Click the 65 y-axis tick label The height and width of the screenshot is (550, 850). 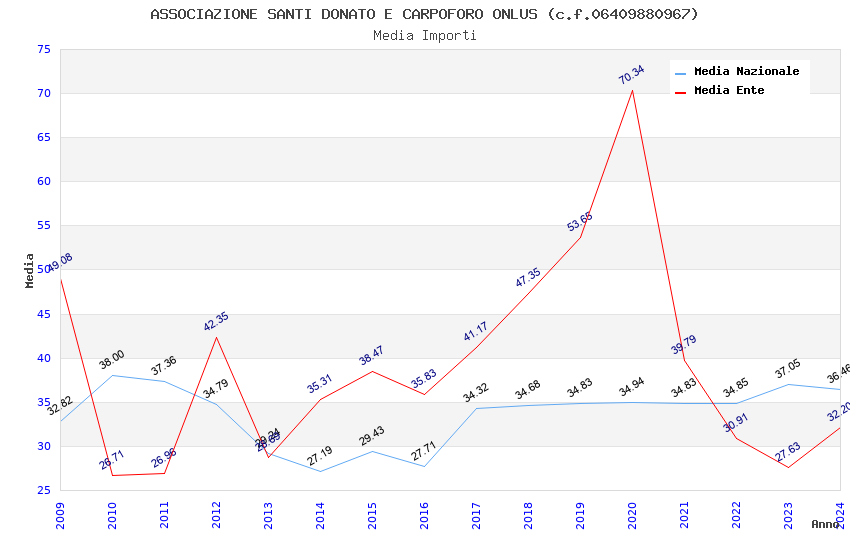(44, 137)
